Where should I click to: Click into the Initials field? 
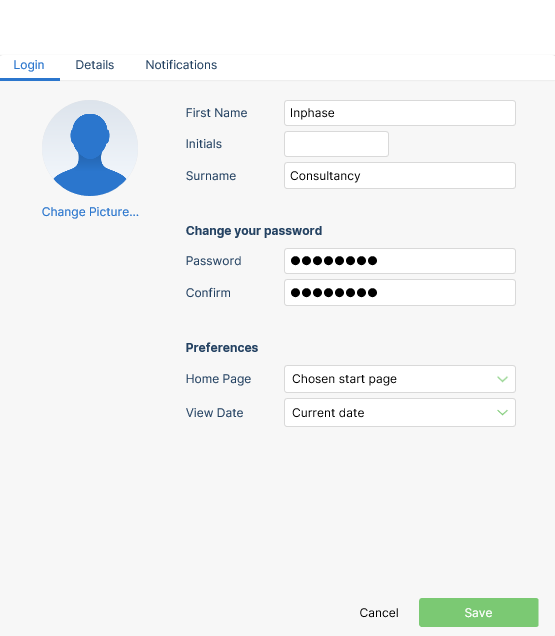(336, 144)
